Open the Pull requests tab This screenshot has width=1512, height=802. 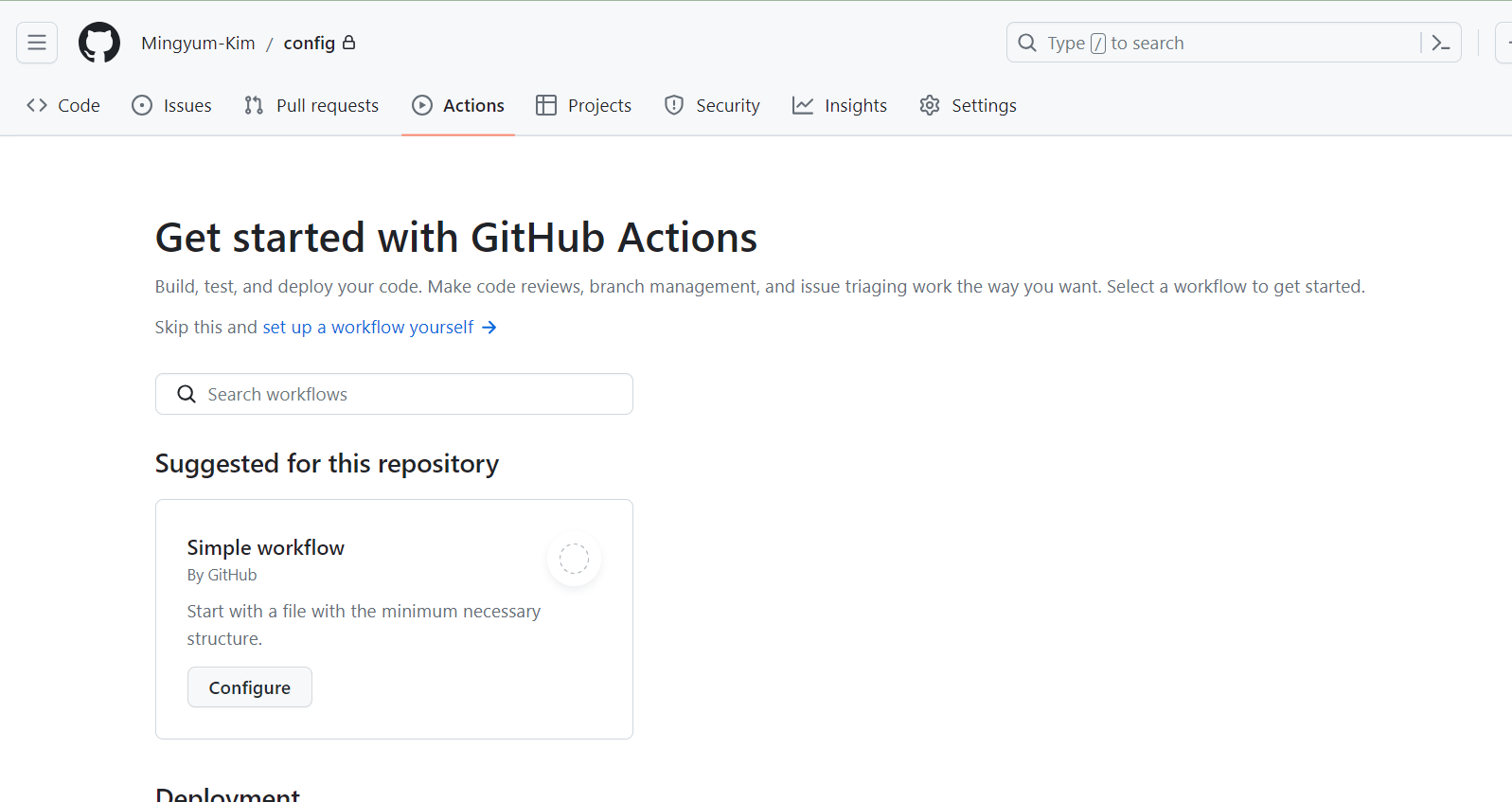311,105
